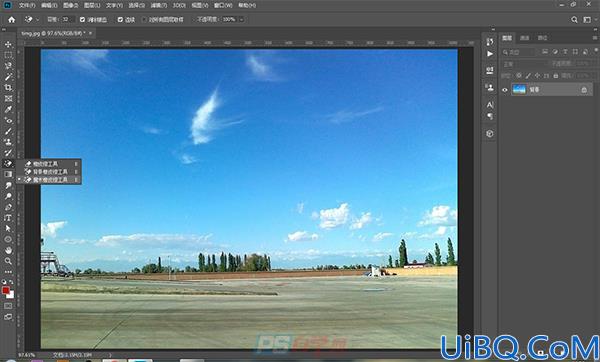Viewport: 600px width, 362px height.
Task: Select the Path Selection tool
Action: pyautogui.click(x=8, y=228)
